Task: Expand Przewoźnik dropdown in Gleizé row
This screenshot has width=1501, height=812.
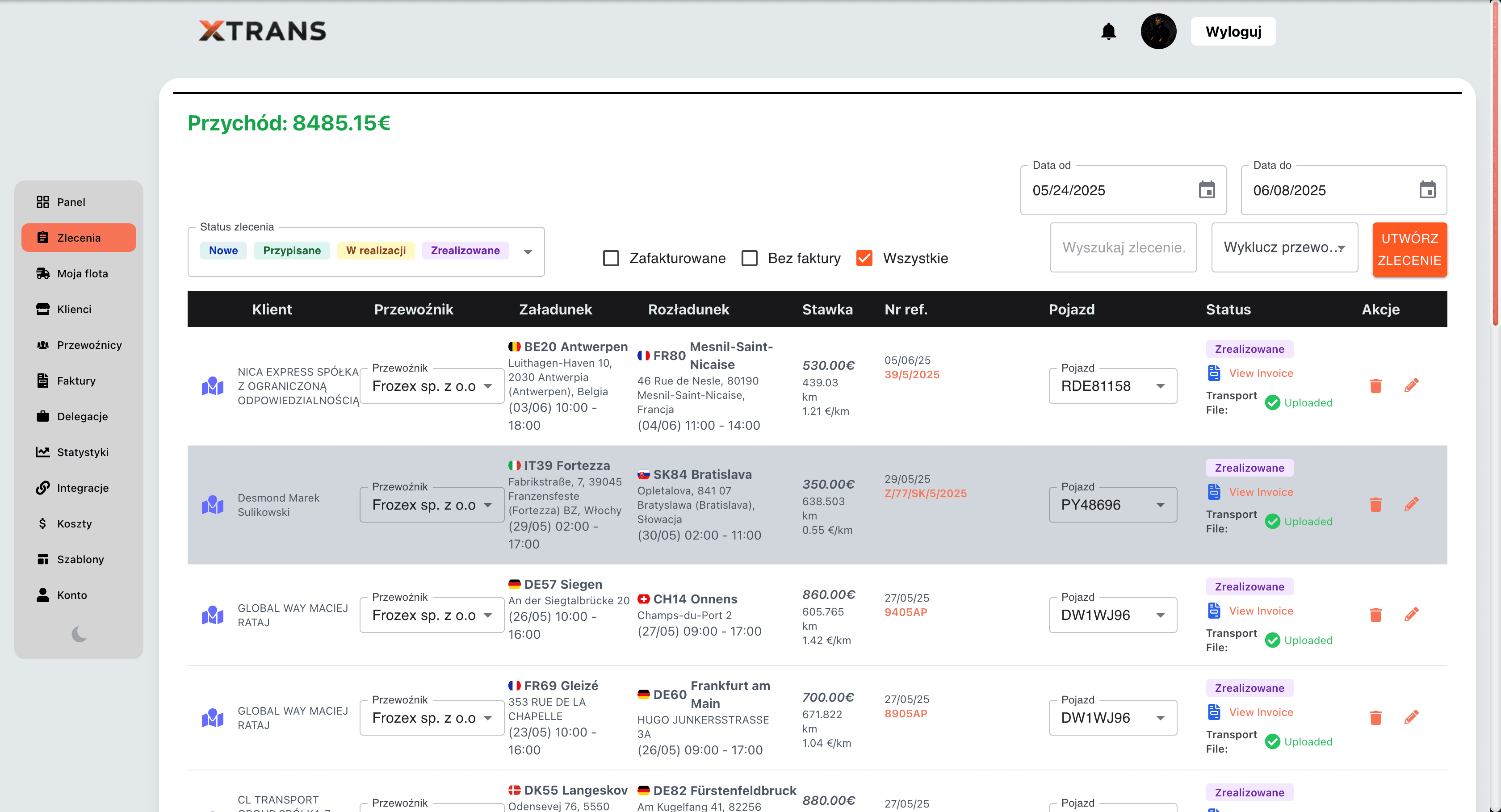Action: (x=432, y=718)
